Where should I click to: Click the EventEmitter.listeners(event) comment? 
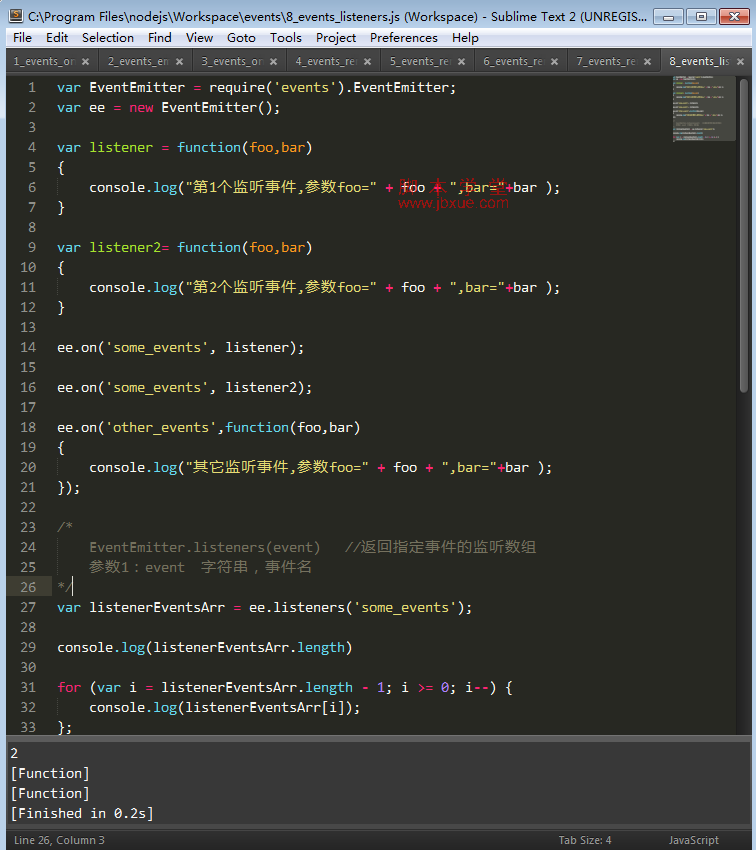pos(205,548)
